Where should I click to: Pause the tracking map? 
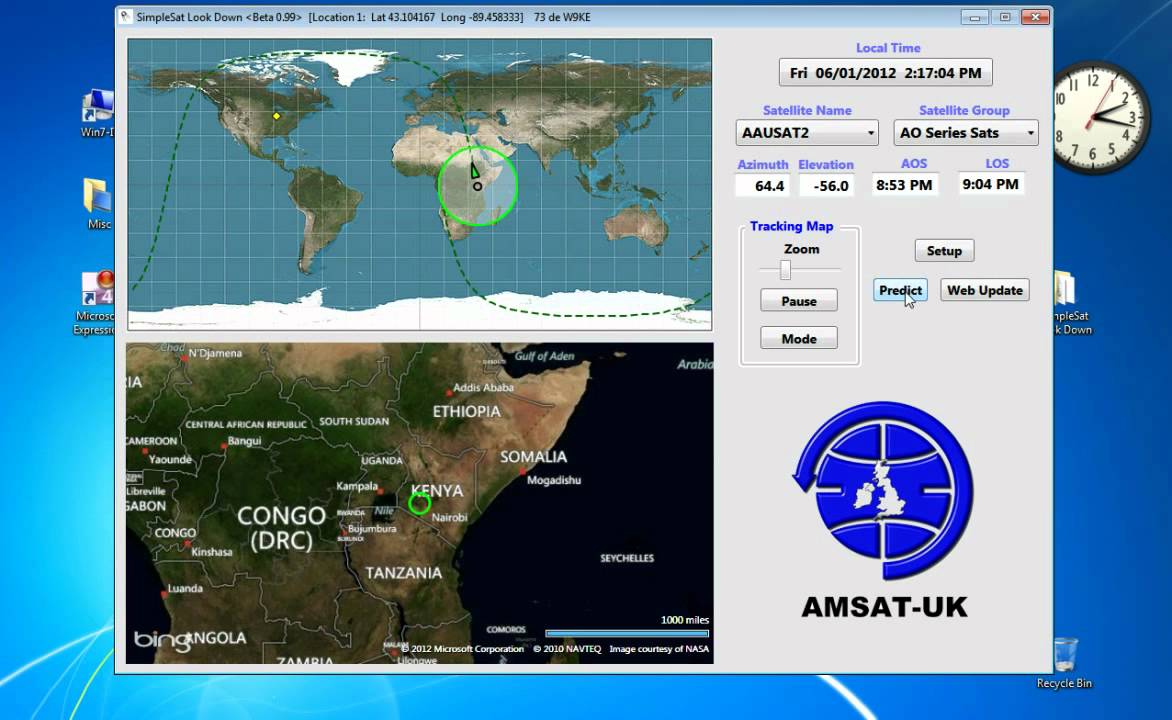point(798,301)
